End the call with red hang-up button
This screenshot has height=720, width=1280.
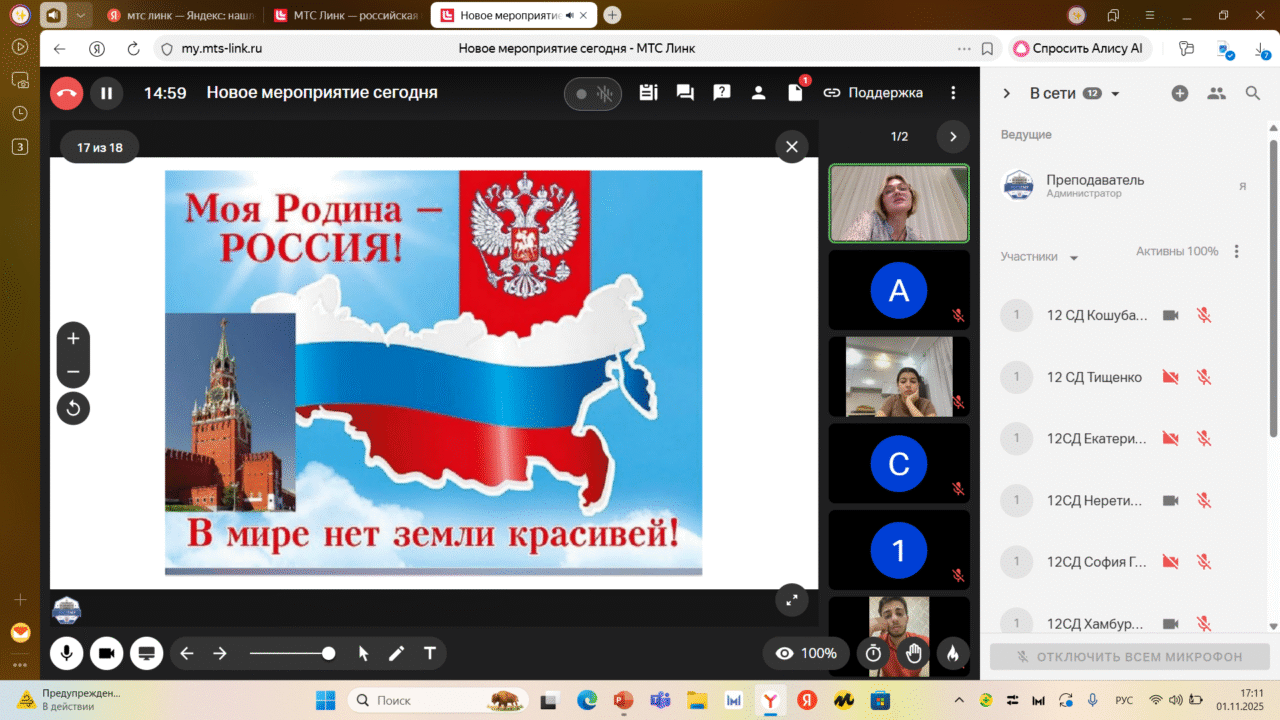point(67,93)
